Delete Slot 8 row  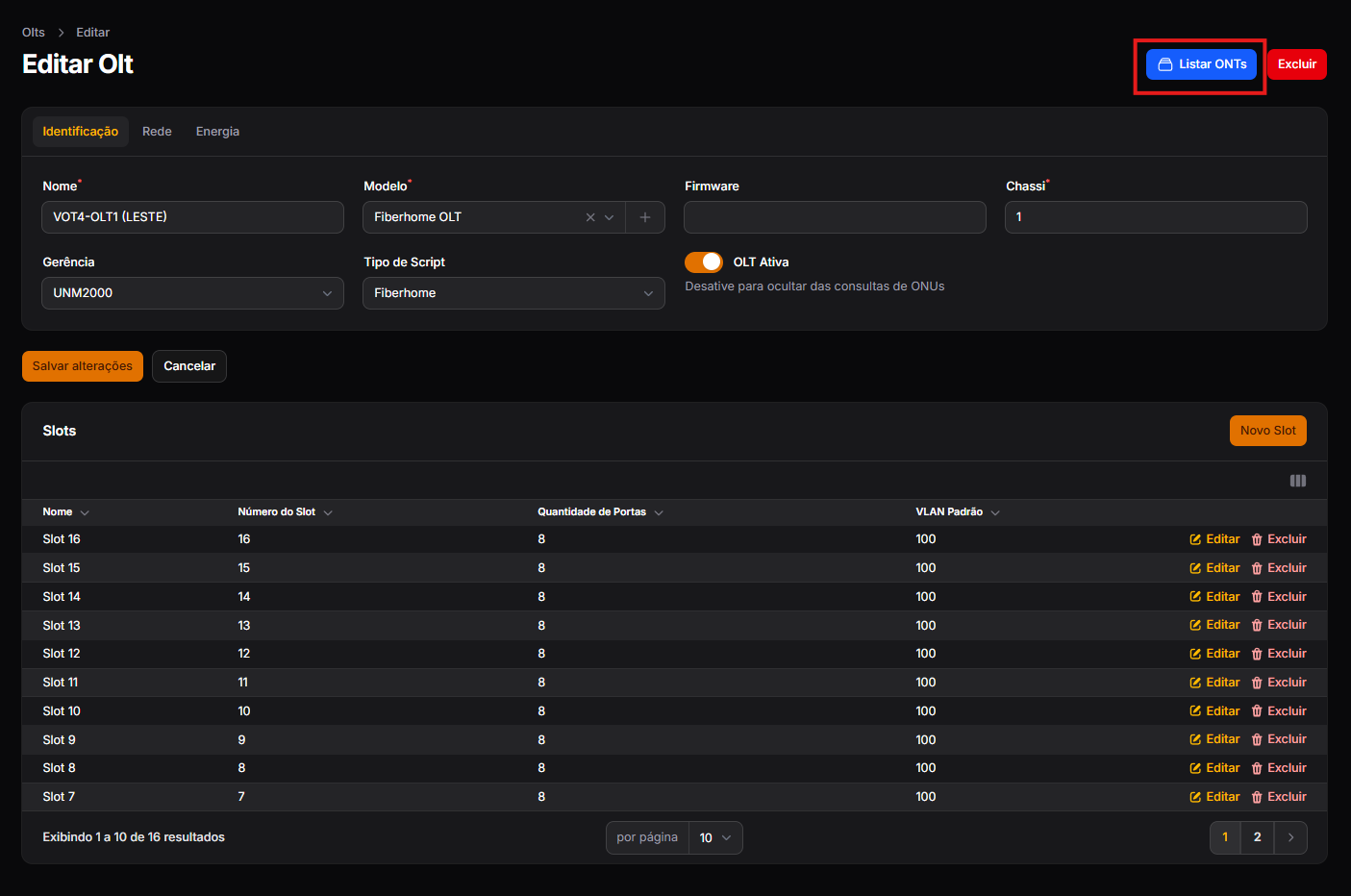(x=1279, y=768)
